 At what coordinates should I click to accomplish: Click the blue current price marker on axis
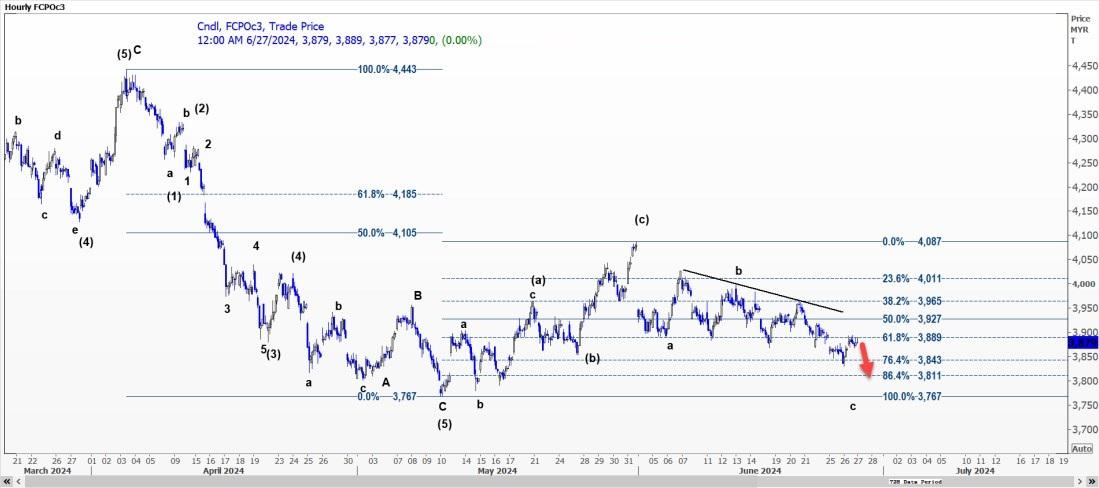pyautogui.click(x=1082, y=342)
